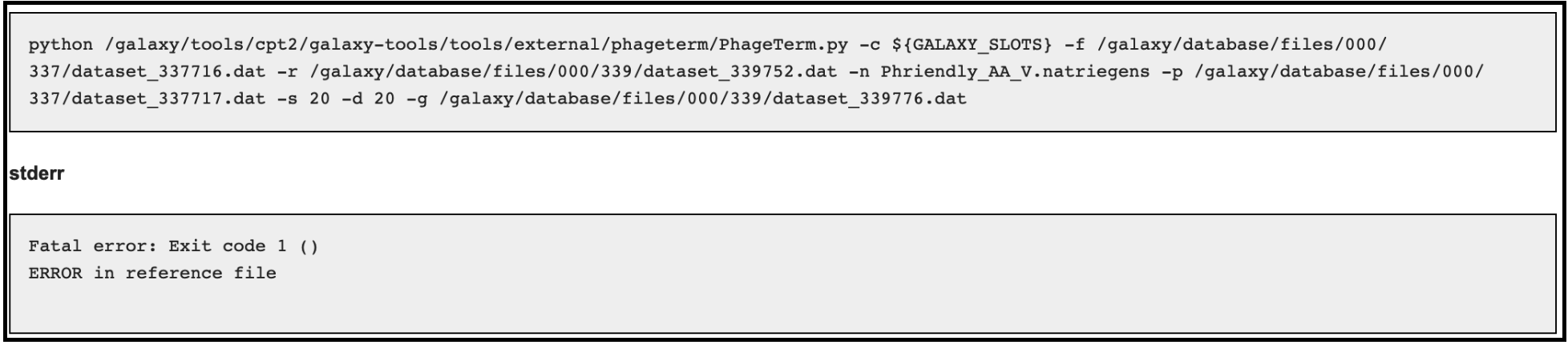Click inside the command line code box

pos(782,72)
